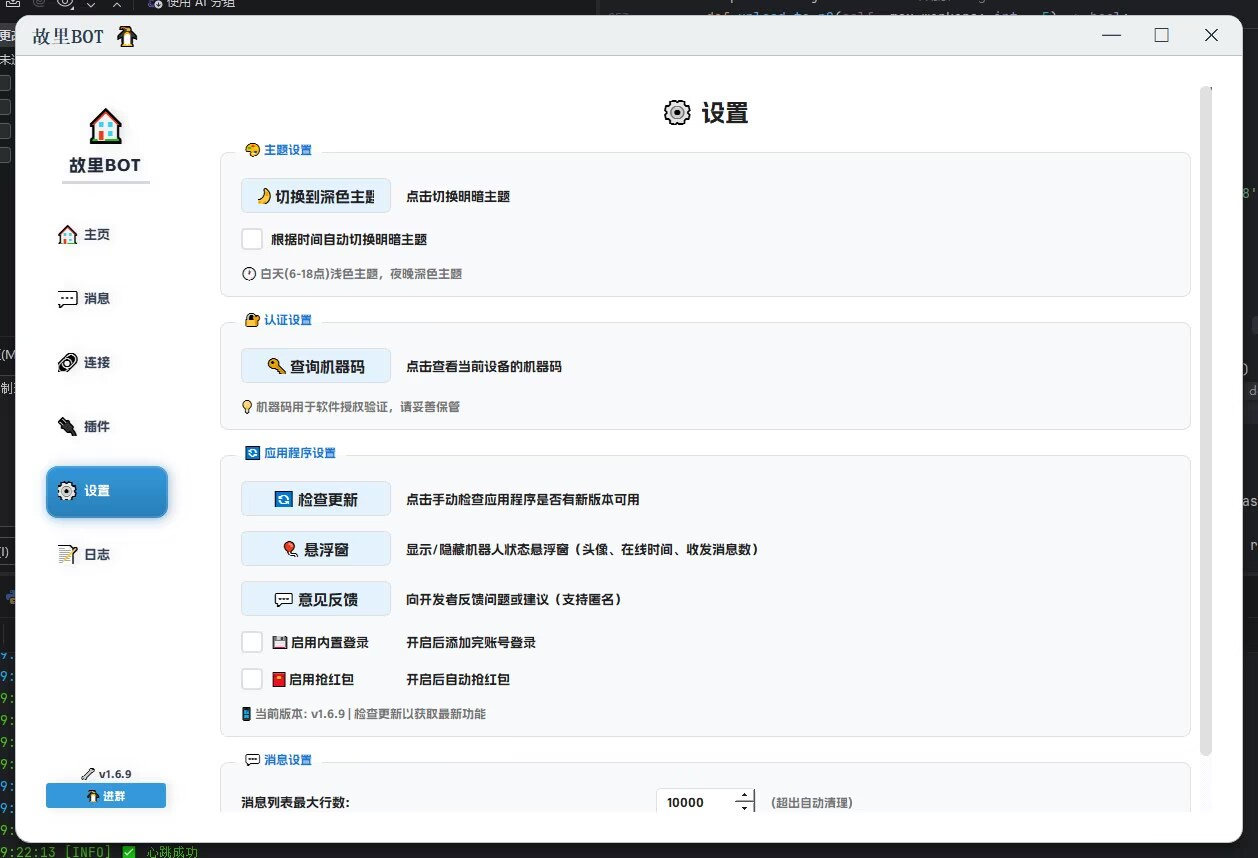Check the 启用内置登录 option
This screenshot has height=858, width=1258.
251,641
